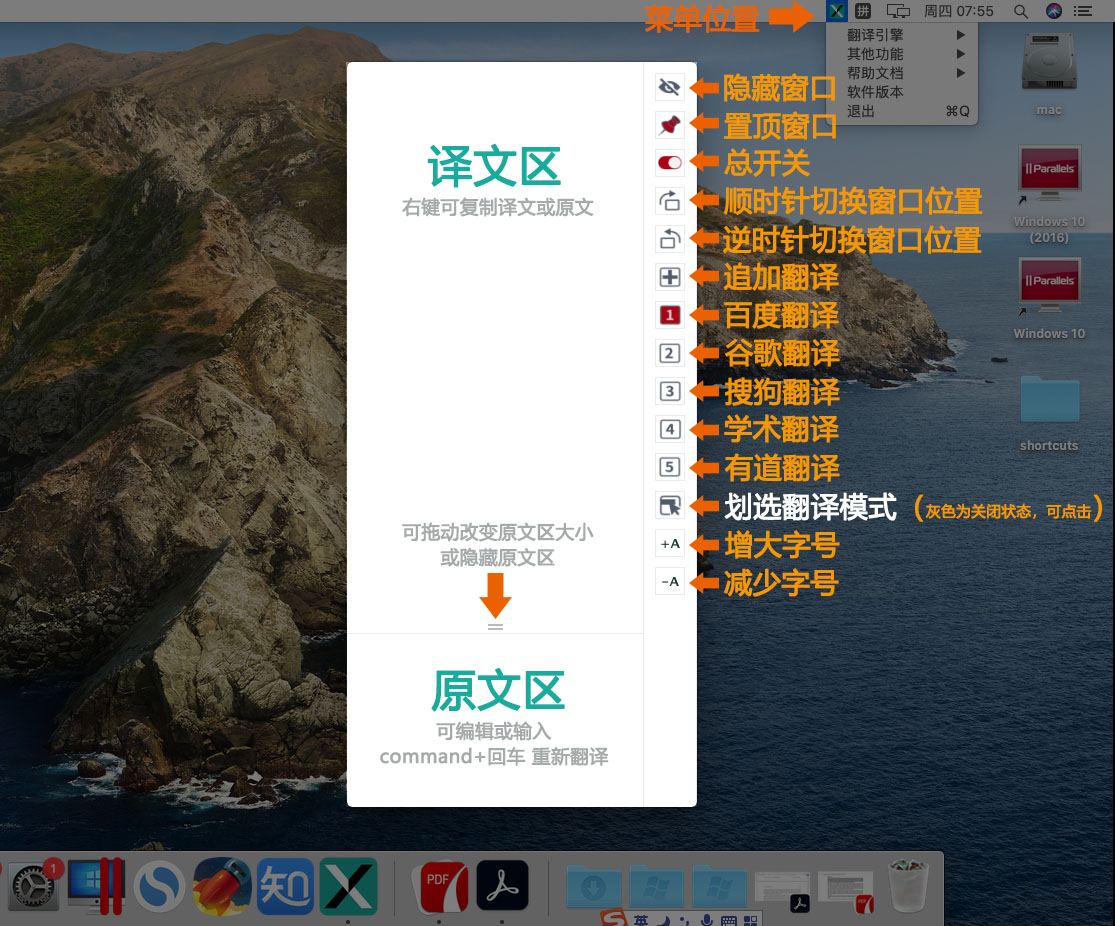Click the splitter handle between the two areas
This screenshot has width=1115, height=926.
tap(496, 627)
